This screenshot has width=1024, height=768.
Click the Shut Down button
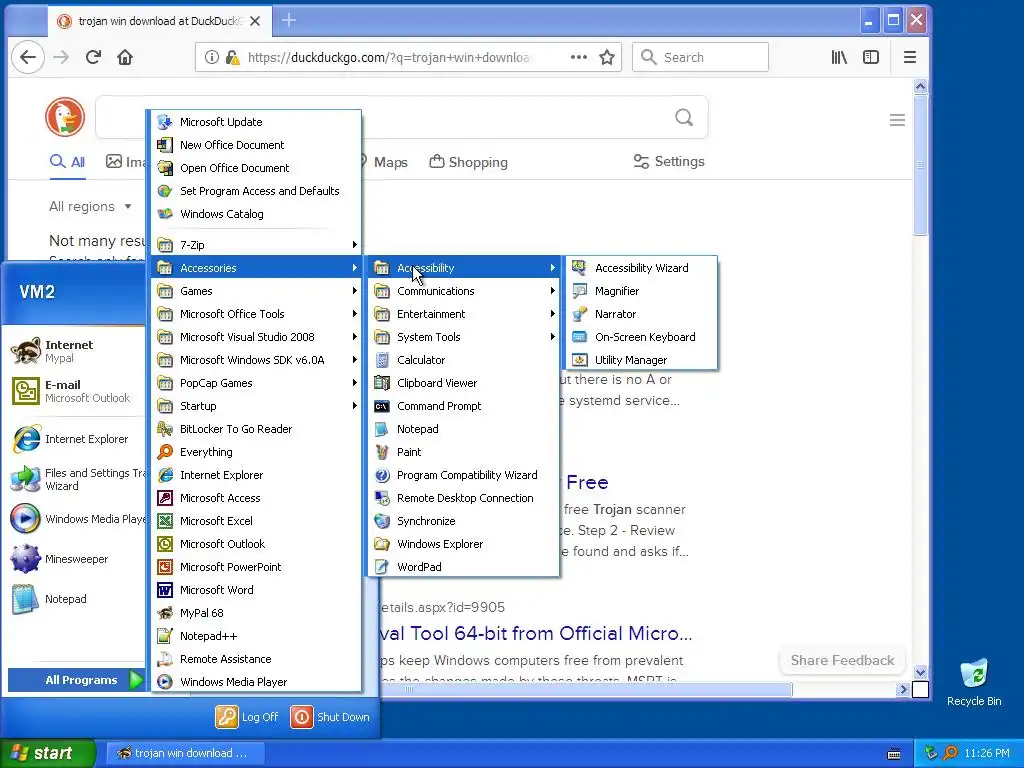coord(330,717)
